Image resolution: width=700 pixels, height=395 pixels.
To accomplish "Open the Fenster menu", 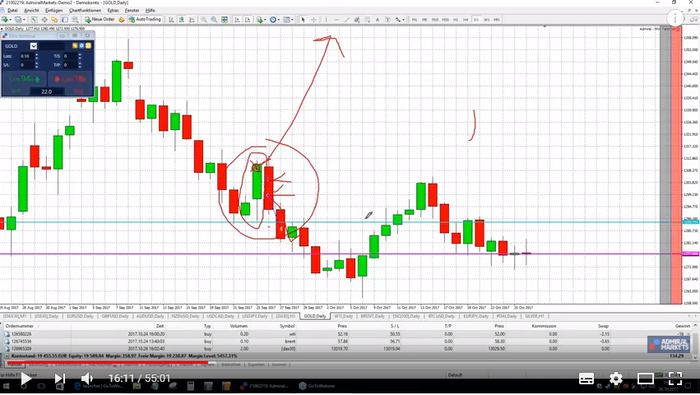I will [132, 10].
